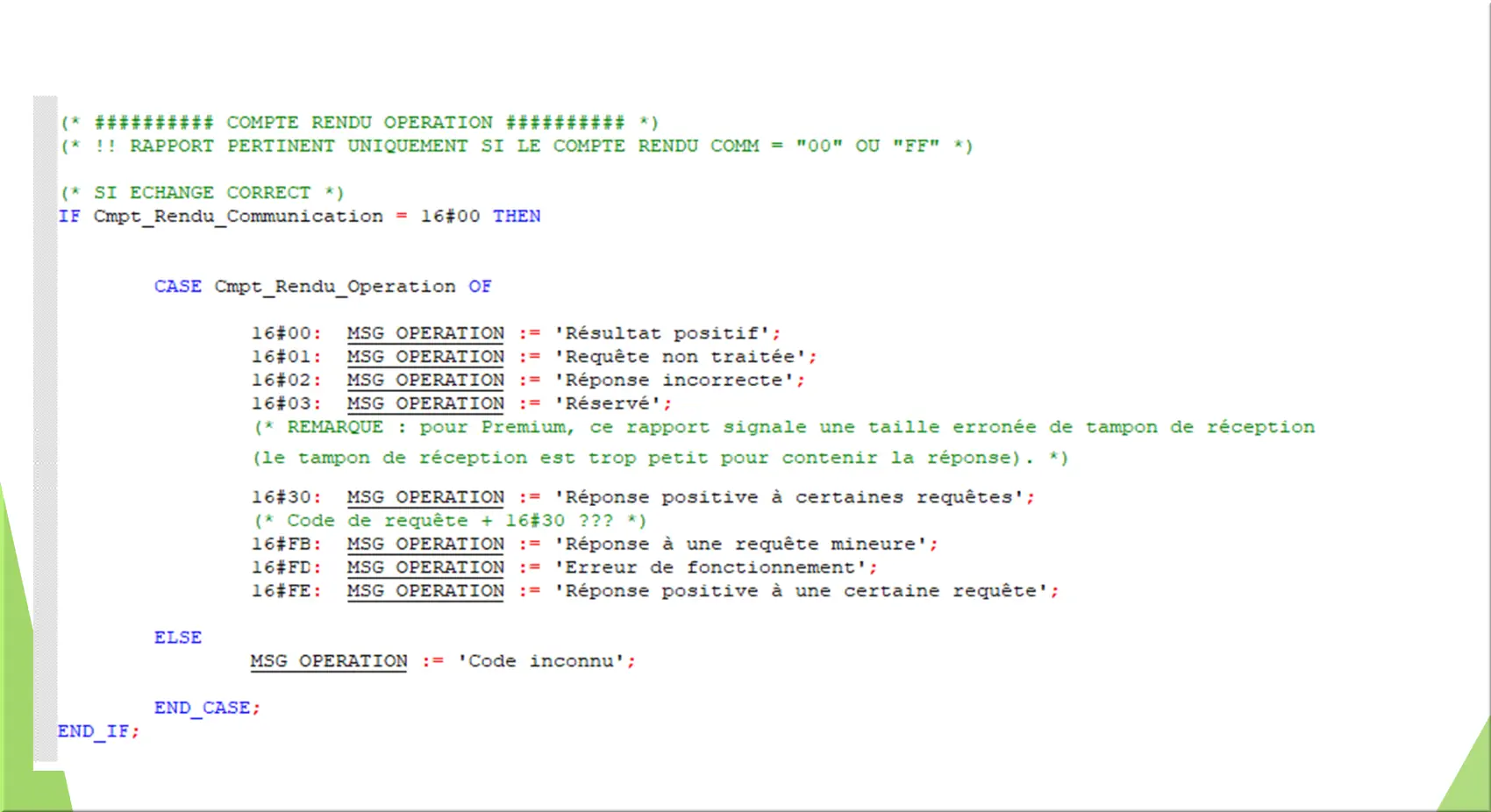Viewport: 1491px width, 812px height.
Task: Click the ELSE keyword
Action: [178, 637]
